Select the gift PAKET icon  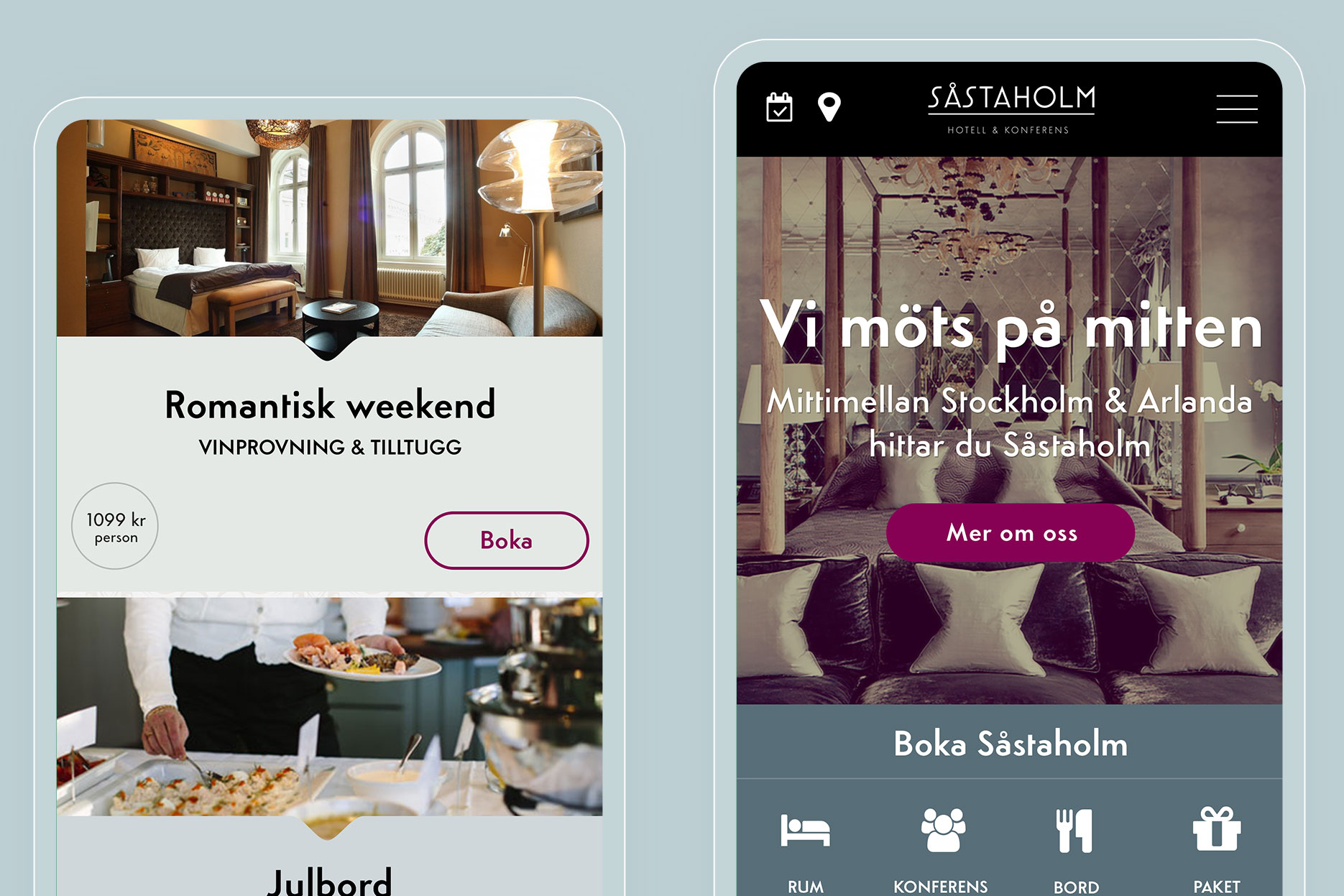click(x=1216, y=829)
